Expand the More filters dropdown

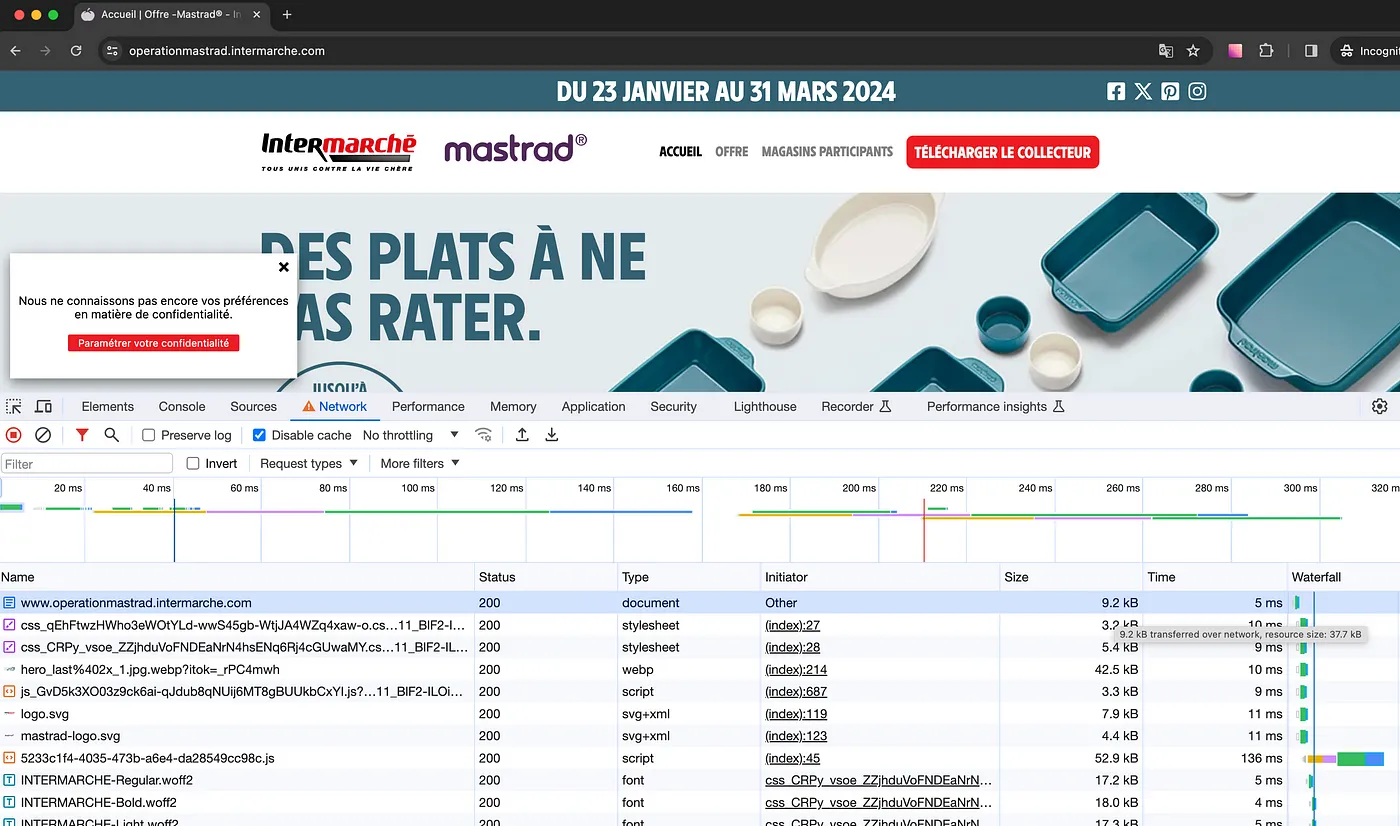click(419, 463)
